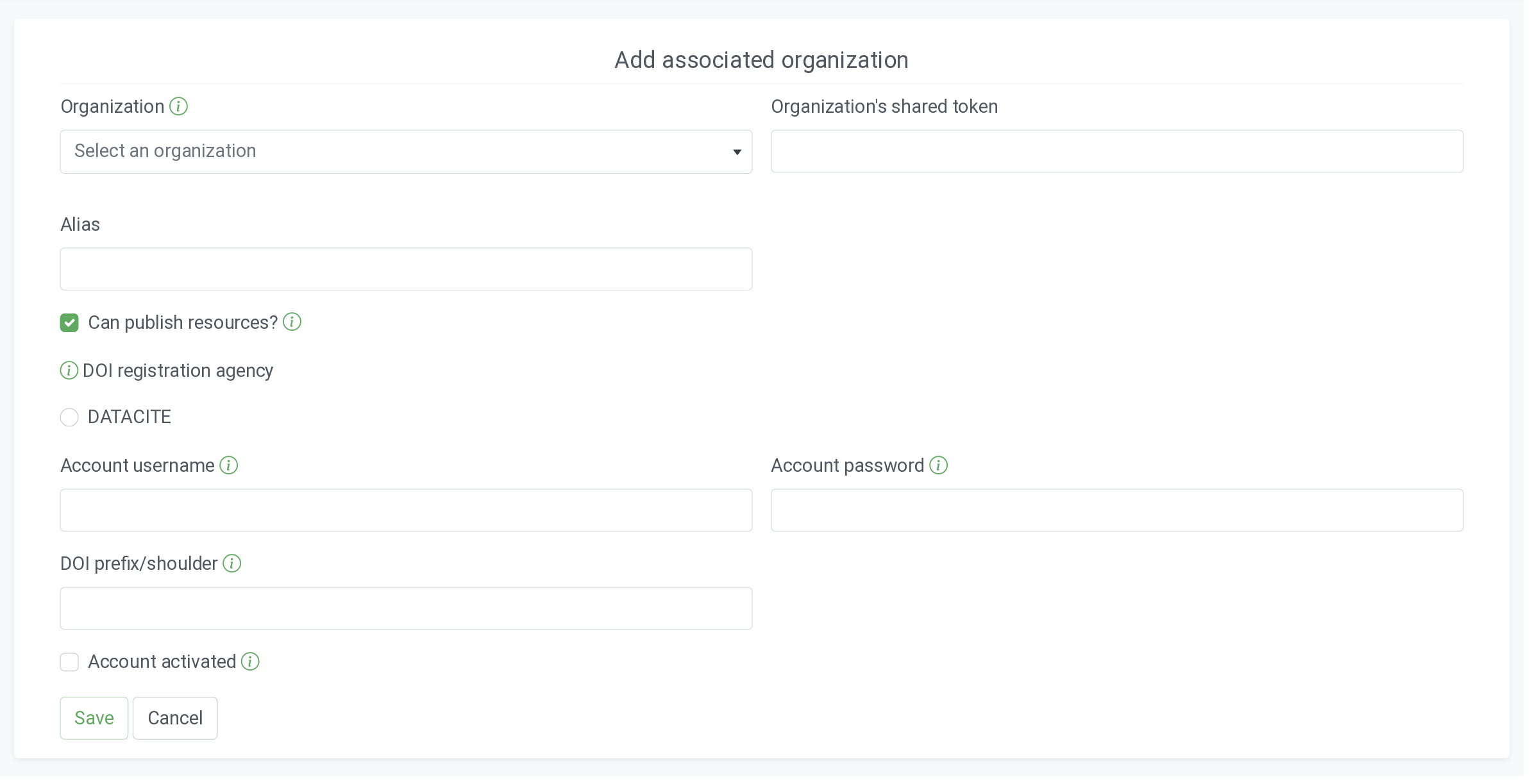The width and height of the screenshot is (1539, 784).
Task: Enable the Account activated checkbox
Action: 69,662
